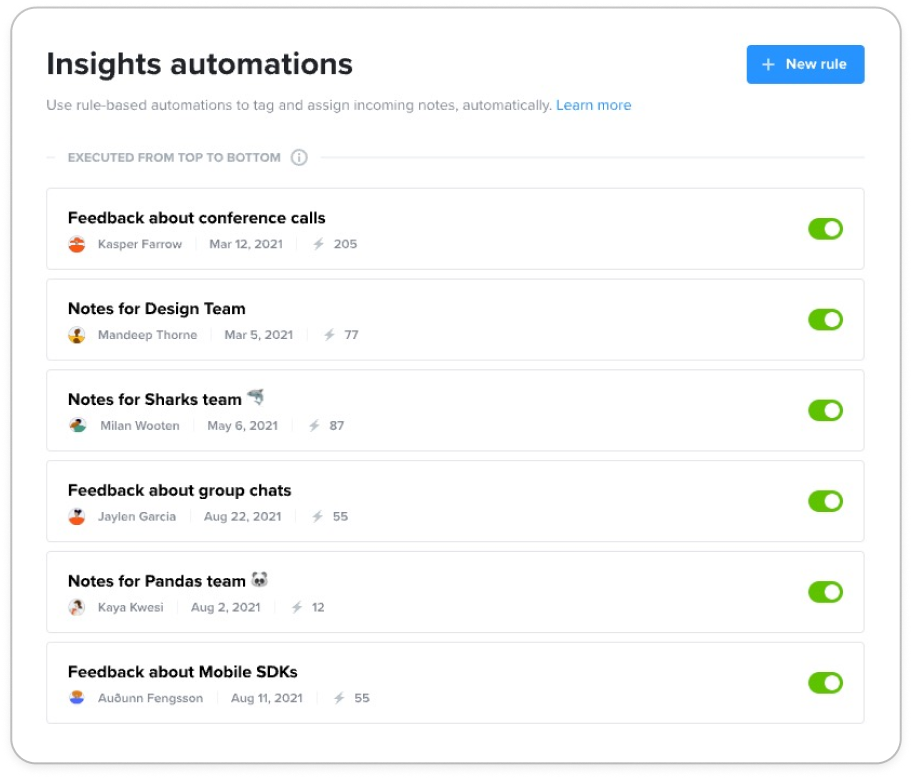
Task: Click Kaya Kwesi's avatar icon
Action: 77,607
